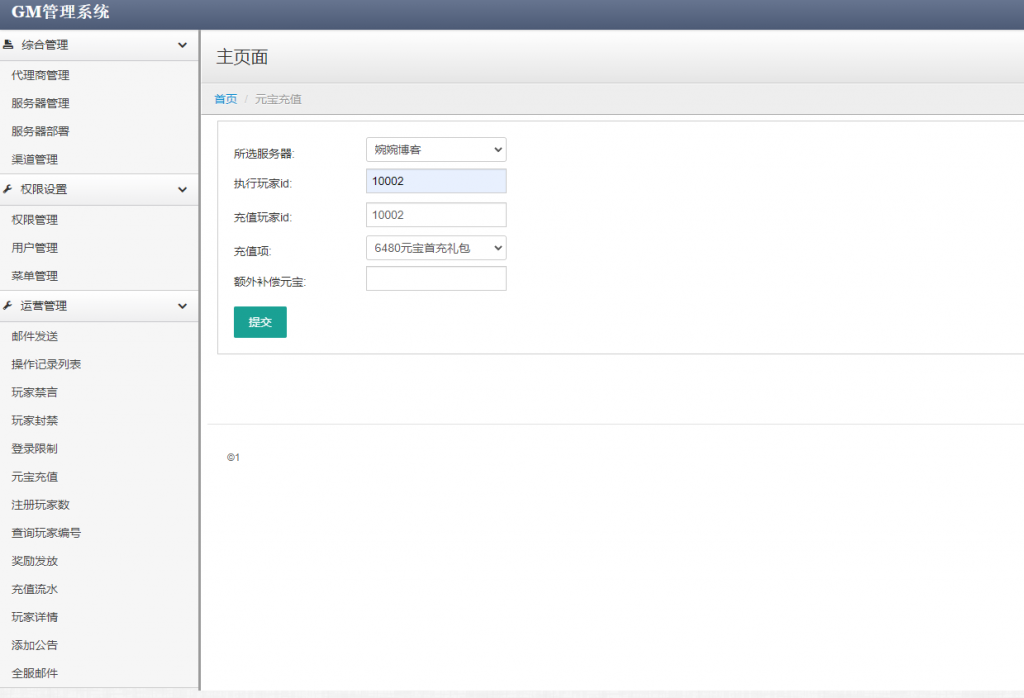Screen dimensions: 1024x698
Task: Focus the 额外补偿元宝 input field
Action: (x=436, y=279)
